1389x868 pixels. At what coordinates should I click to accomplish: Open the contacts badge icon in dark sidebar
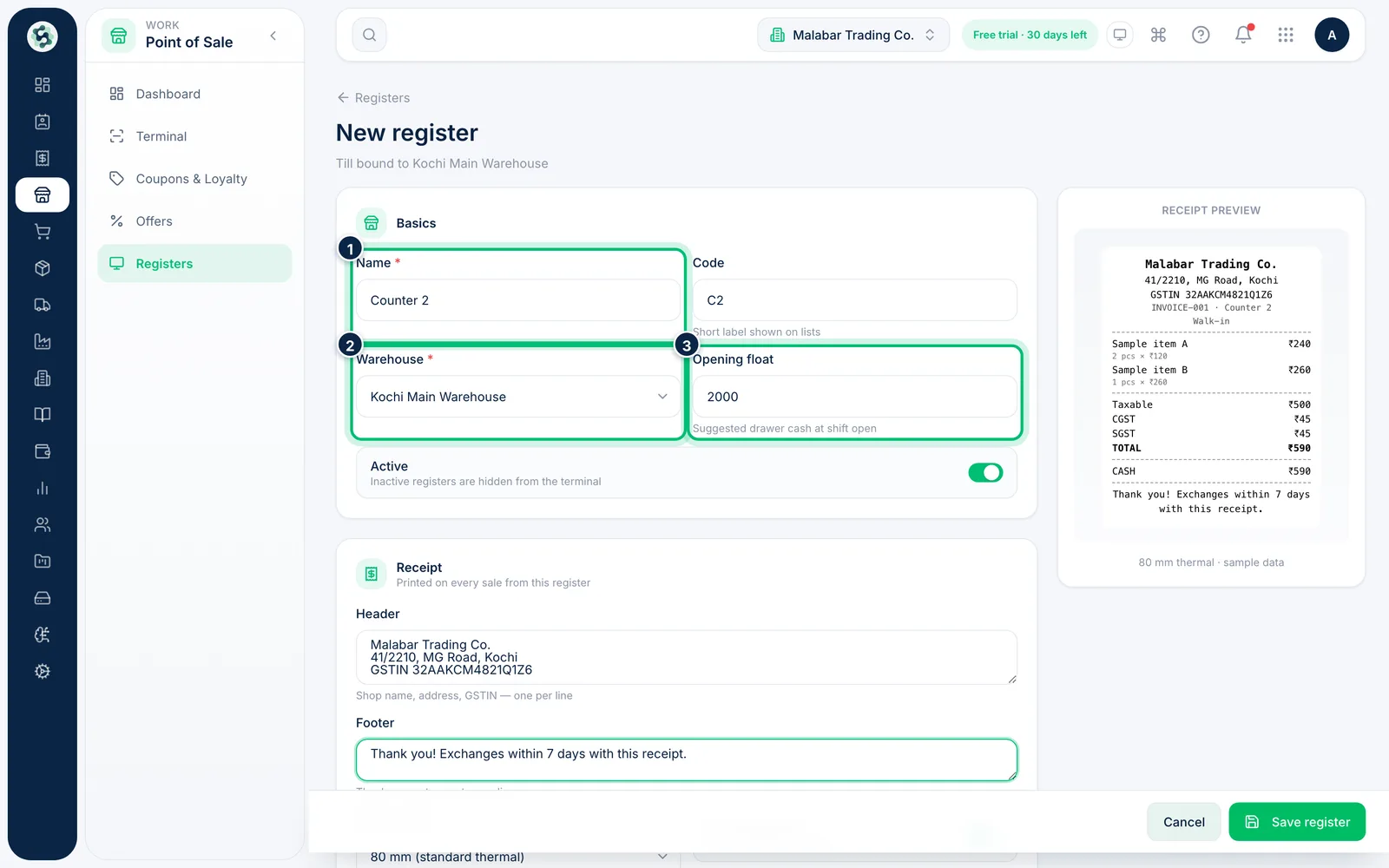point(42,122)
